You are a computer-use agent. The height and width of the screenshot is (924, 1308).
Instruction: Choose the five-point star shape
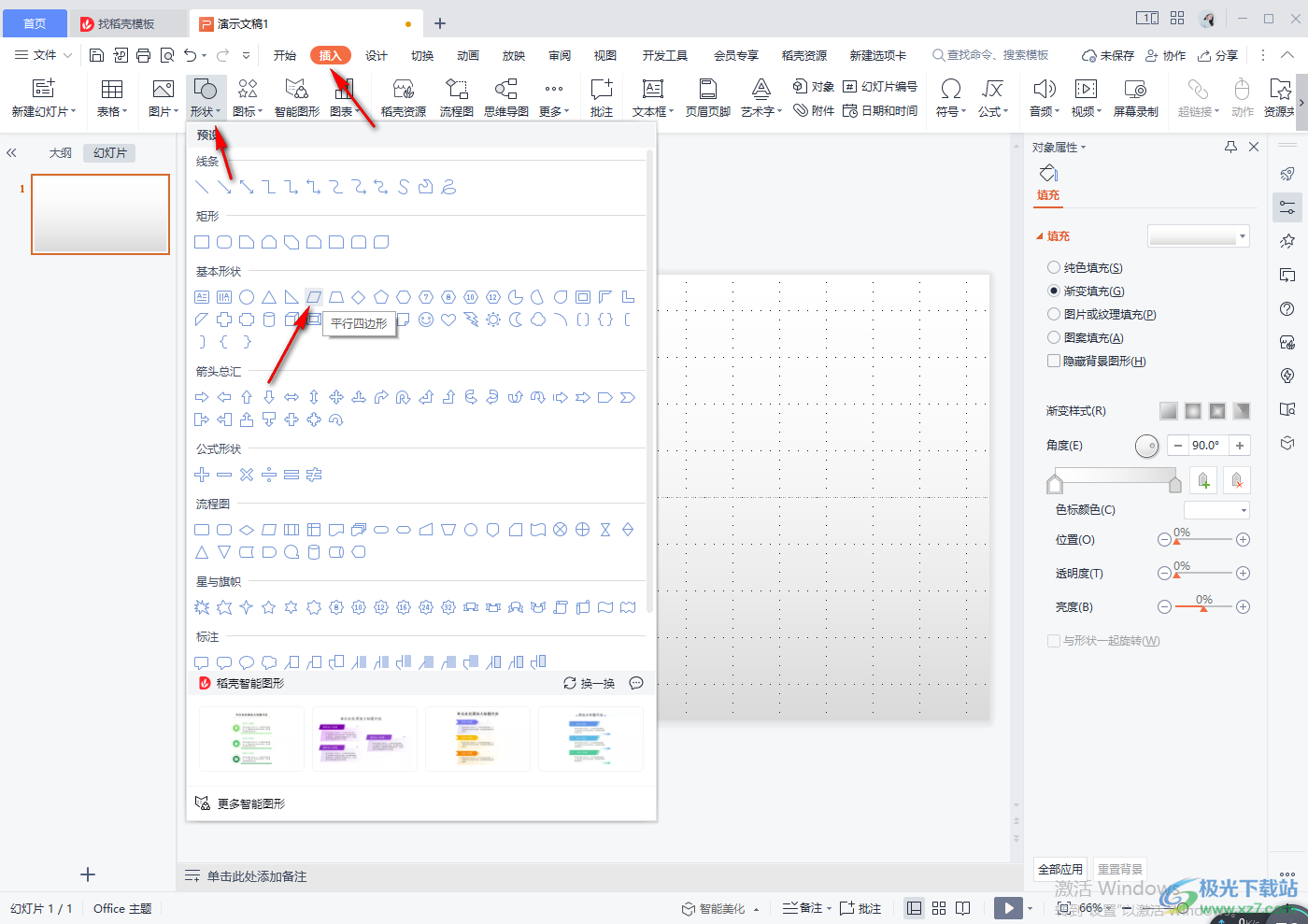[269, 607]
